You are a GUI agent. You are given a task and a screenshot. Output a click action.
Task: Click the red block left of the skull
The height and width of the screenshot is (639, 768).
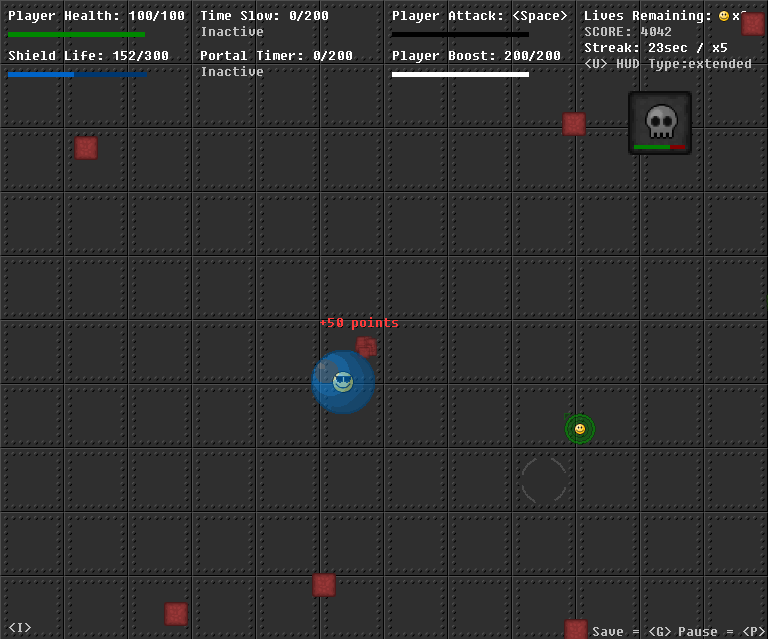point(574,124)
